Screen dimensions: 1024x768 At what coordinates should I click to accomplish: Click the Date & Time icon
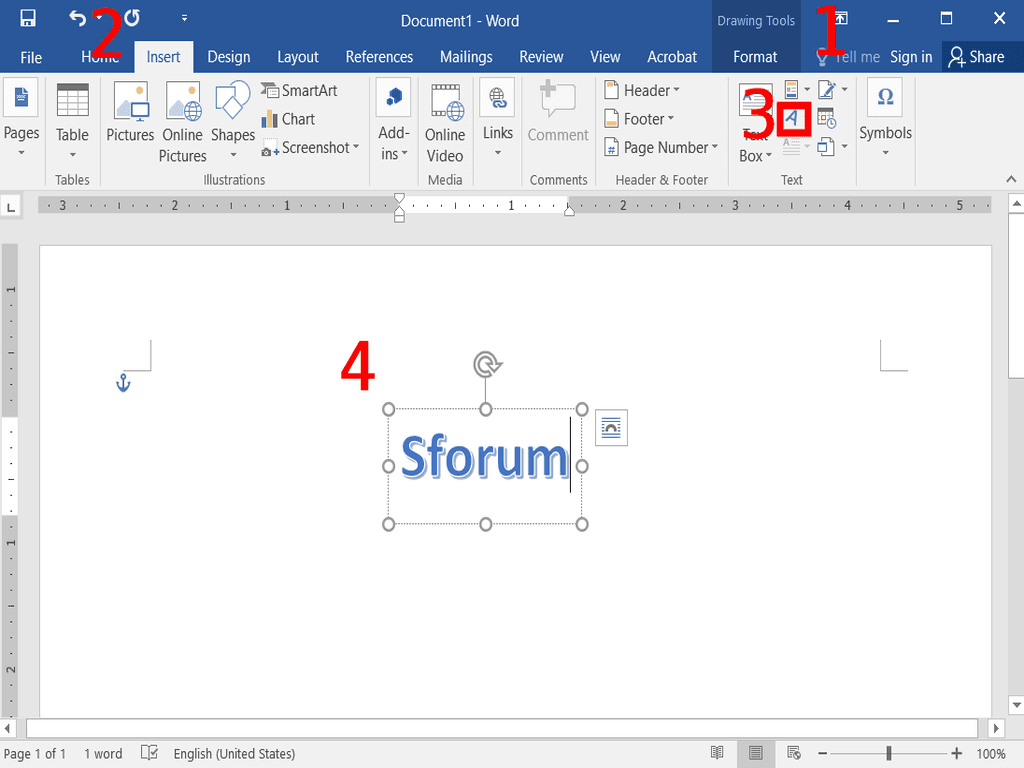point(826,119)
